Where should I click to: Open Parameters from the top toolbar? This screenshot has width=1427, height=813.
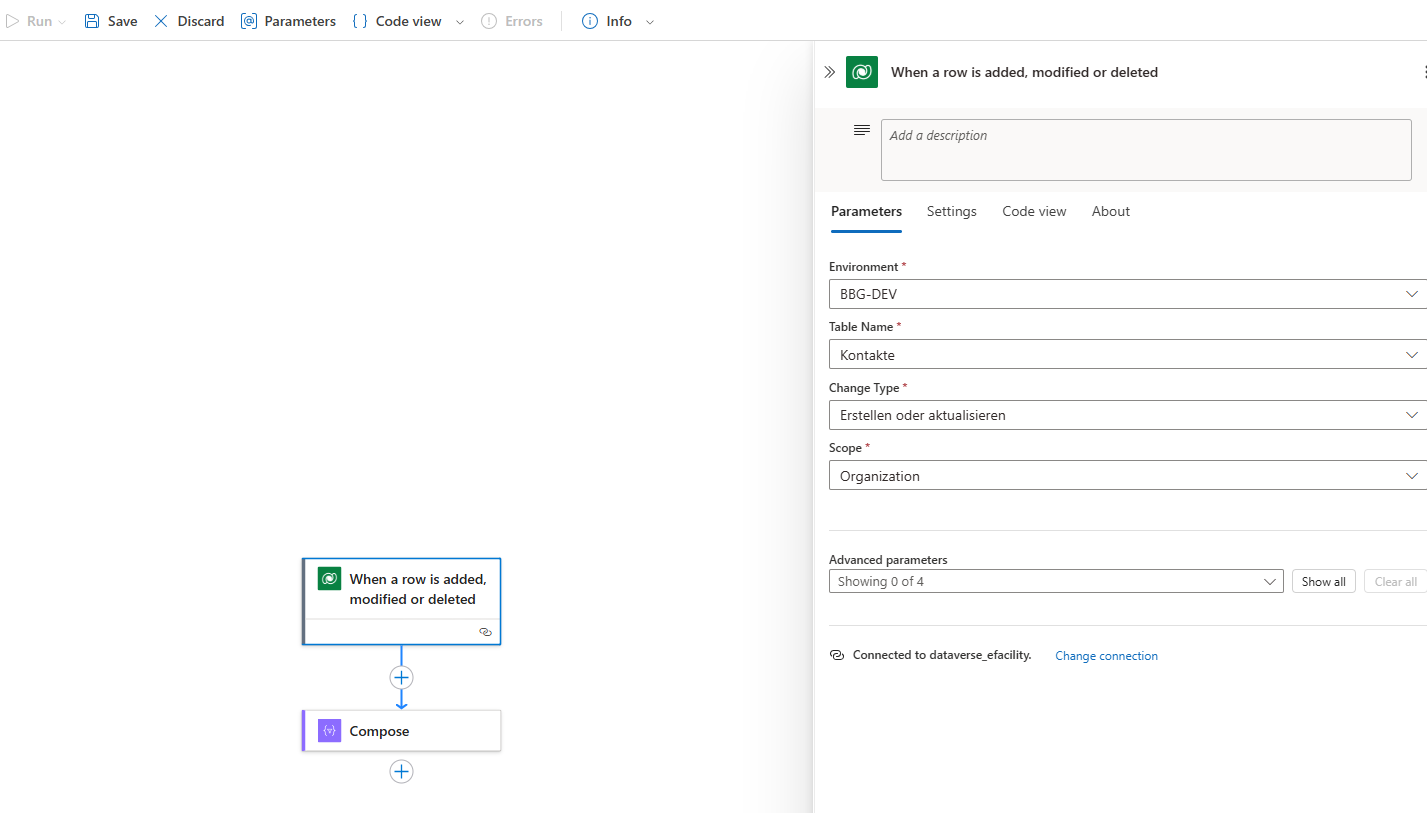coord(288,21)
